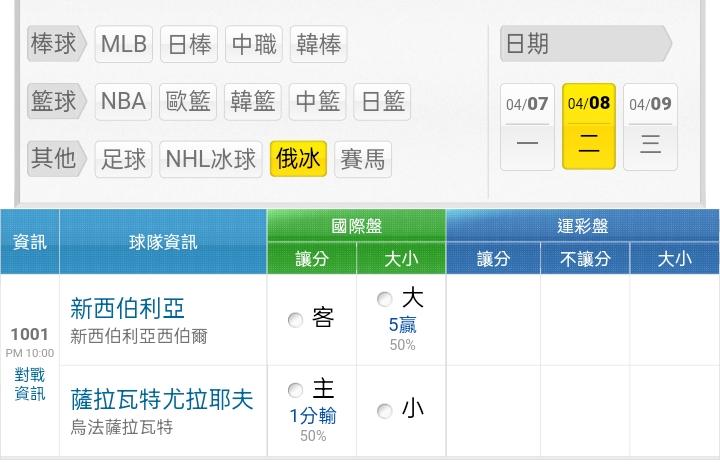
Task: Click the 5贏 over/under text
Action: [403, 325]
